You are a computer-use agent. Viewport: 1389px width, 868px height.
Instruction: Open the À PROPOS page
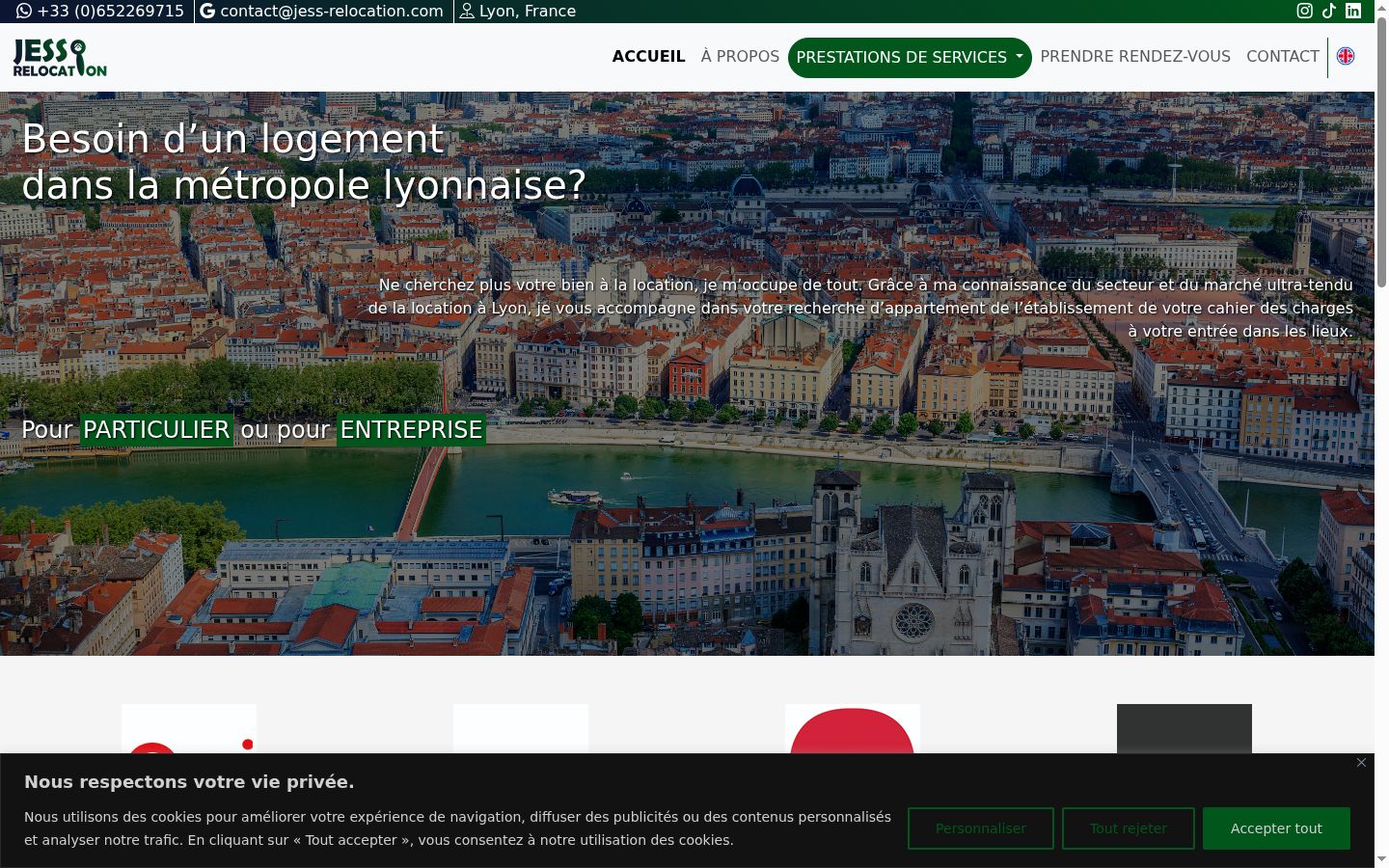point(740,56)
